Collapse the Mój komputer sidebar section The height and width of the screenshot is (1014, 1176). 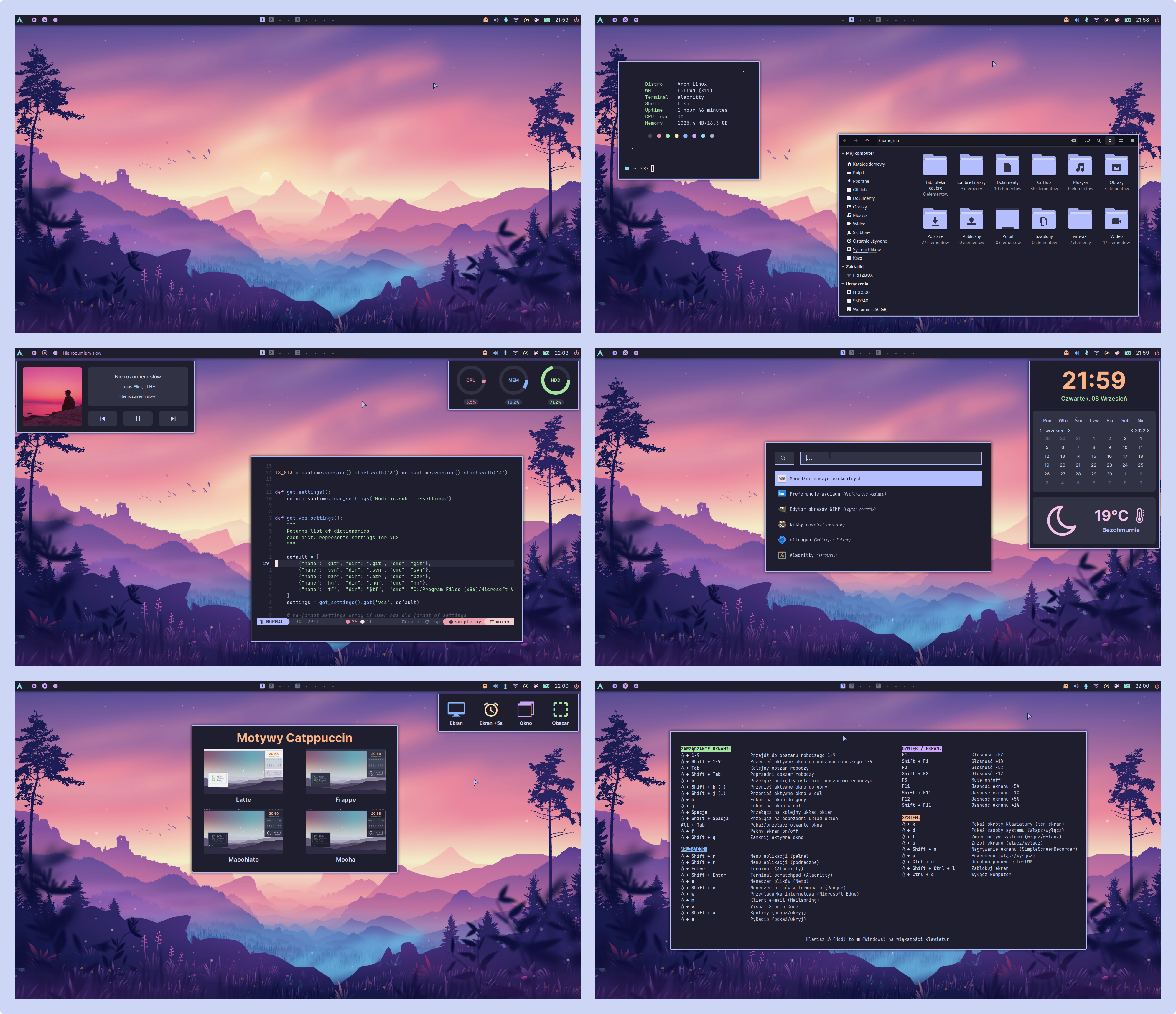843,153
